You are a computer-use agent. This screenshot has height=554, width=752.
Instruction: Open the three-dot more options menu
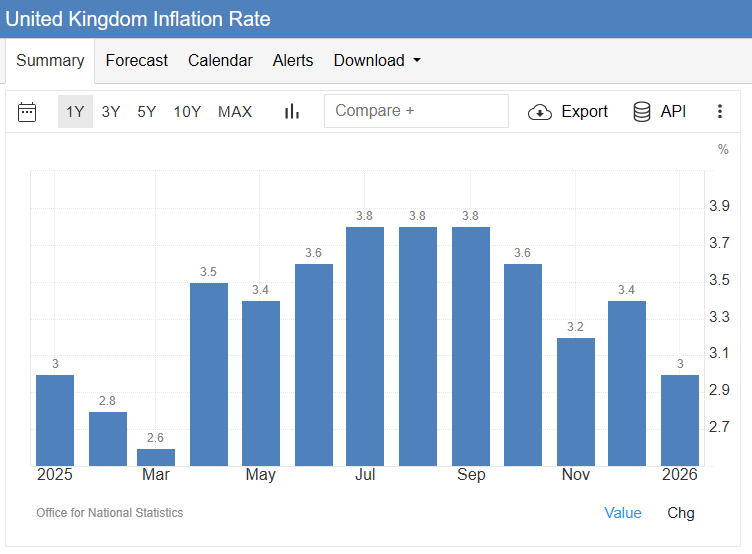tap(719, 112)
